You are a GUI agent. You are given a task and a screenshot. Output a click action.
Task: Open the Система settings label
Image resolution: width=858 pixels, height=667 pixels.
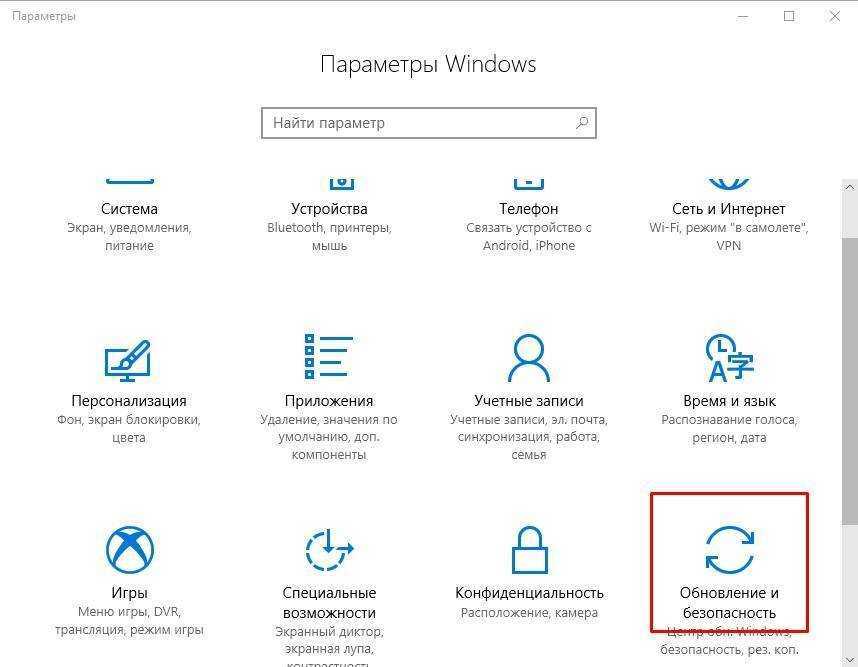129,208
